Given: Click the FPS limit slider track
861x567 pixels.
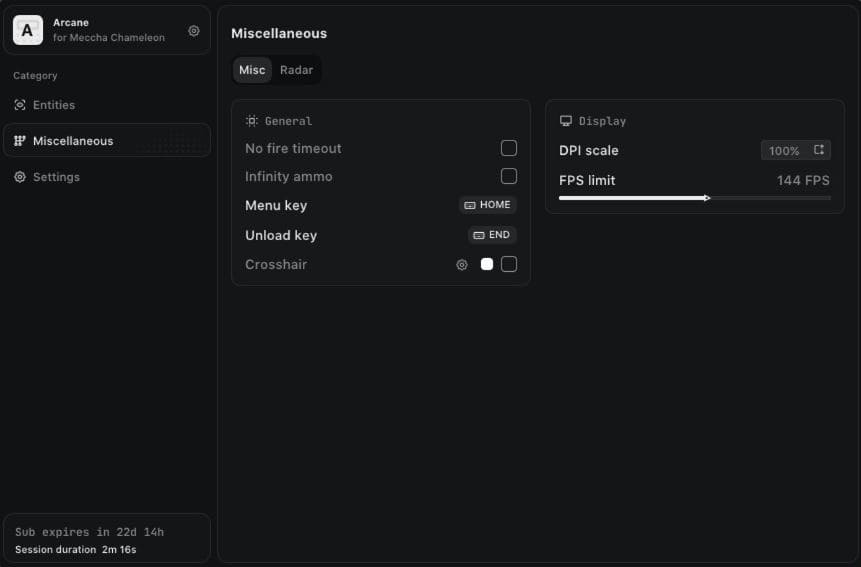Looking at the screenshot, I should (695, 198).
